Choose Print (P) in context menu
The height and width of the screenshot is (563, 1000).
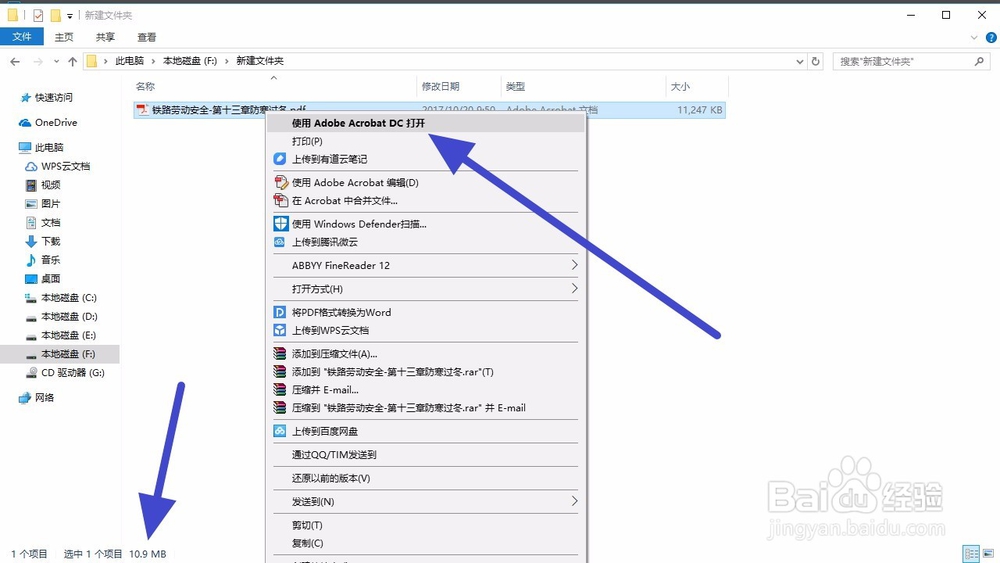pos(307,141)
